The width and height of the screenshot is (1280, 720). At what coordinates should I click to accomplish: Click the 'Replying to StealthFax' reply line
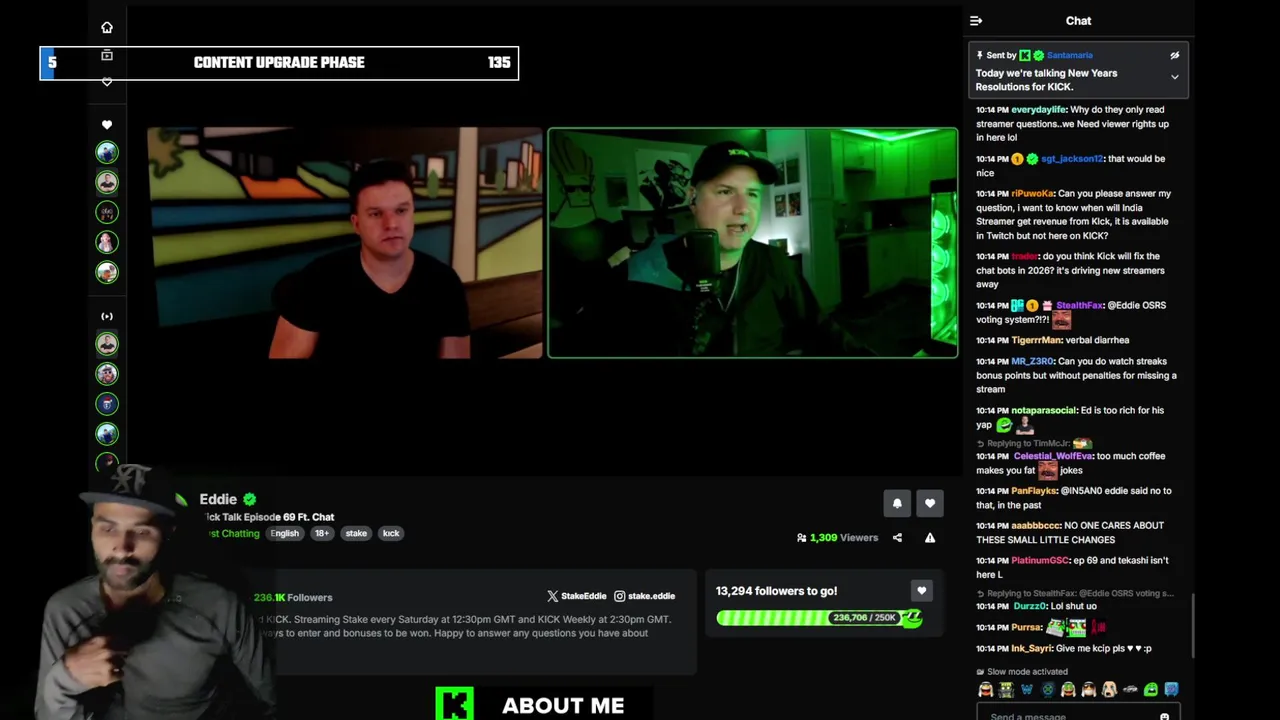(1075, 594)
